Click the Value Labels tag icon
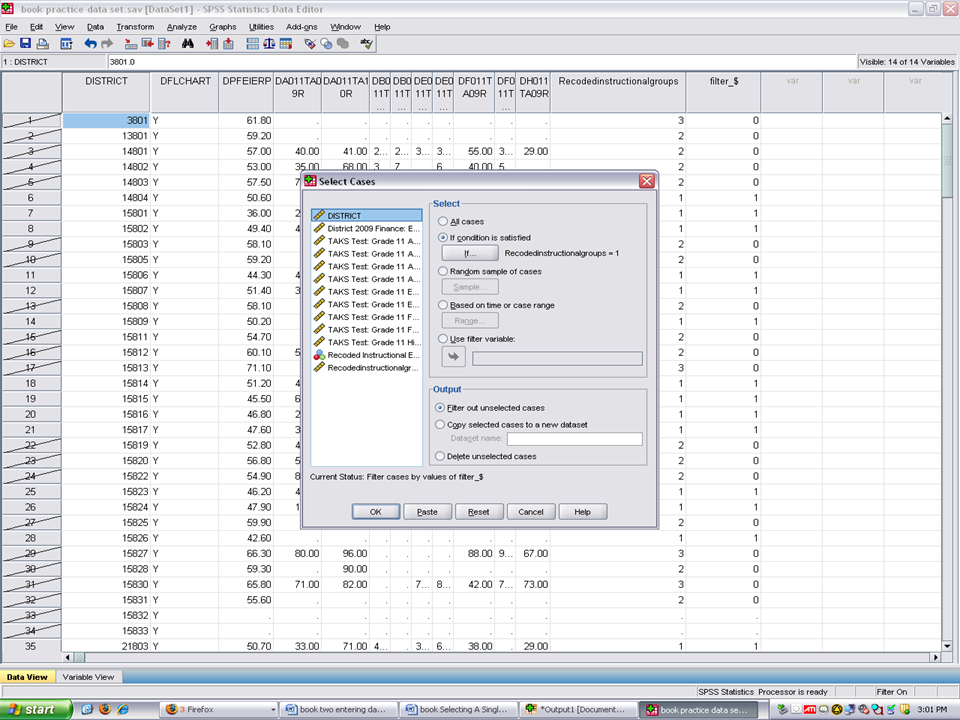The width and height of the screenshot is (960, 720). tap(310, 44)
